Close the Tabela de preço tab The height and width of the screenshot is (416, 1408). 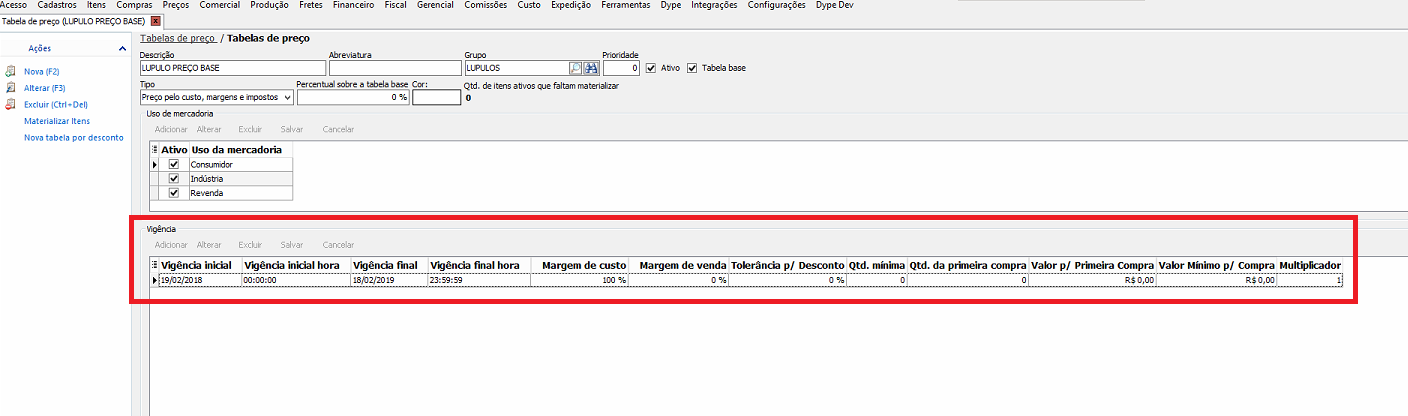[x=155, y=21]
